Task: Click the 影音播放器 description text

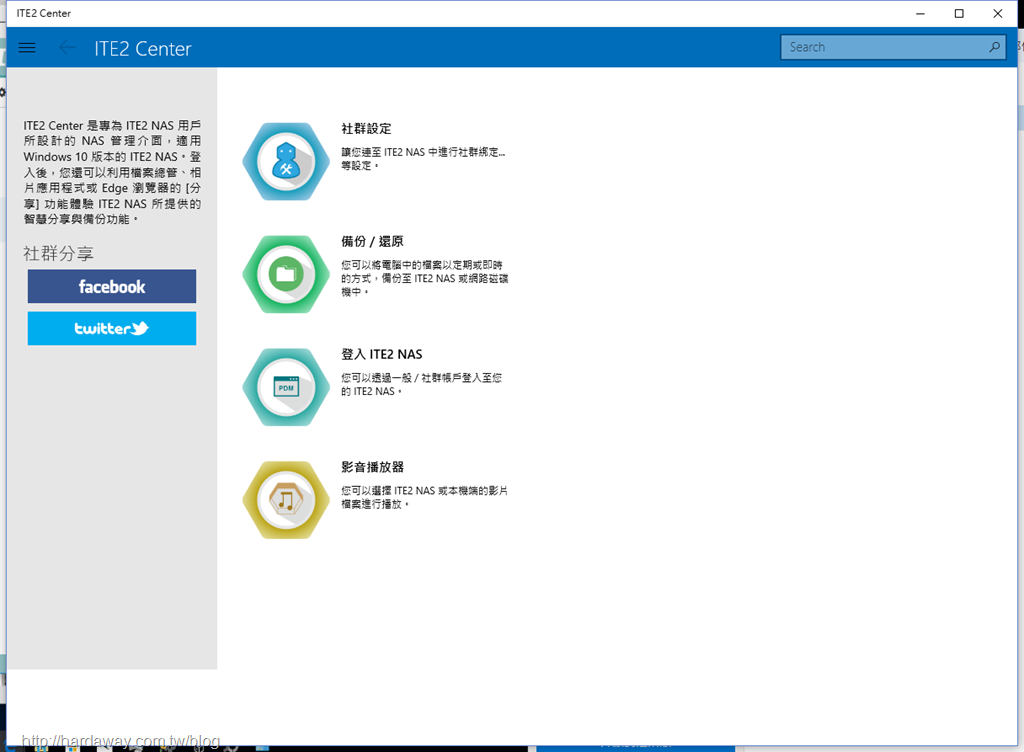Action: pos(424,497)
